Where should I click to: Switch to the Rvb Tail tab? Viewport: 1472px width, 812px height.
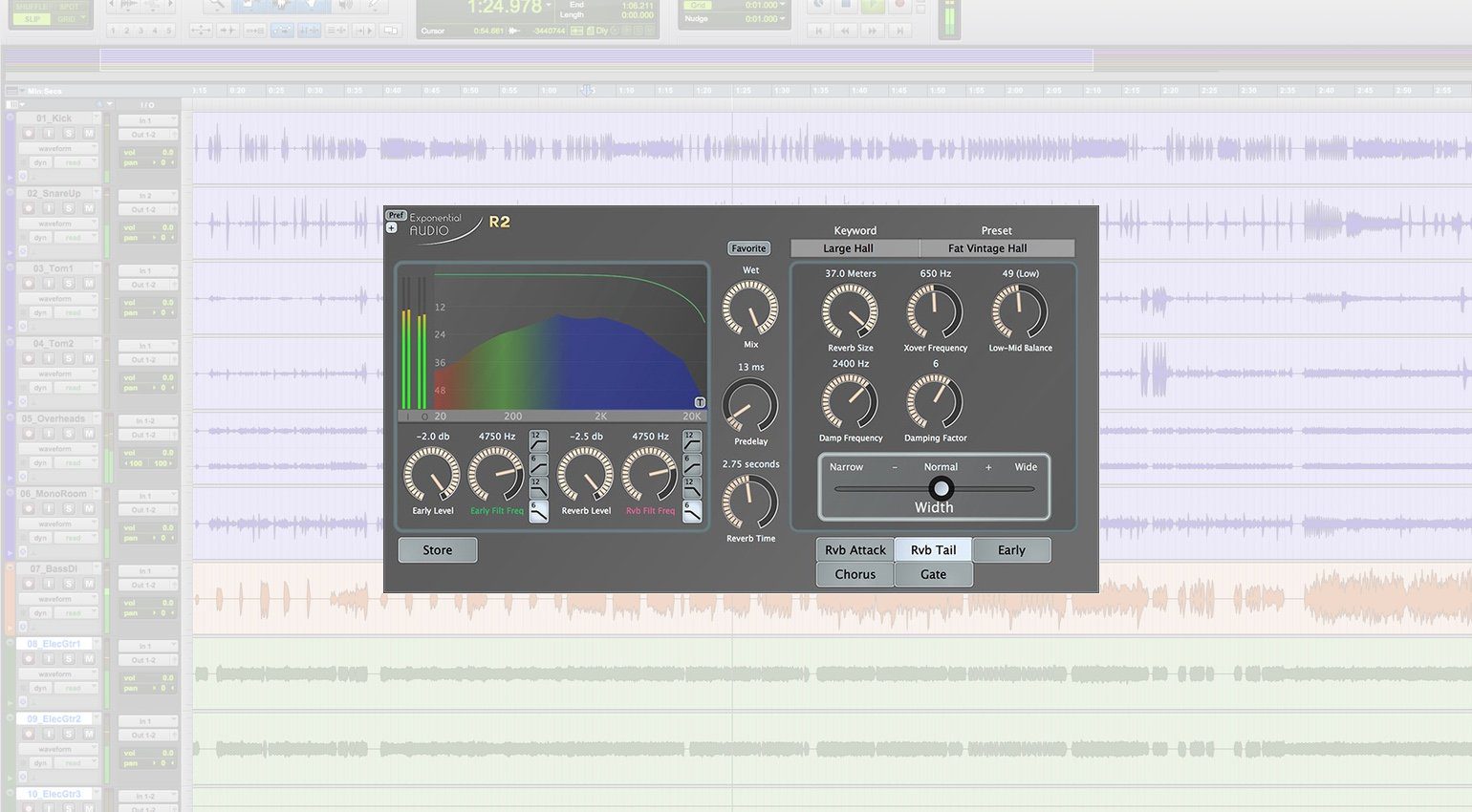(934, 549)
